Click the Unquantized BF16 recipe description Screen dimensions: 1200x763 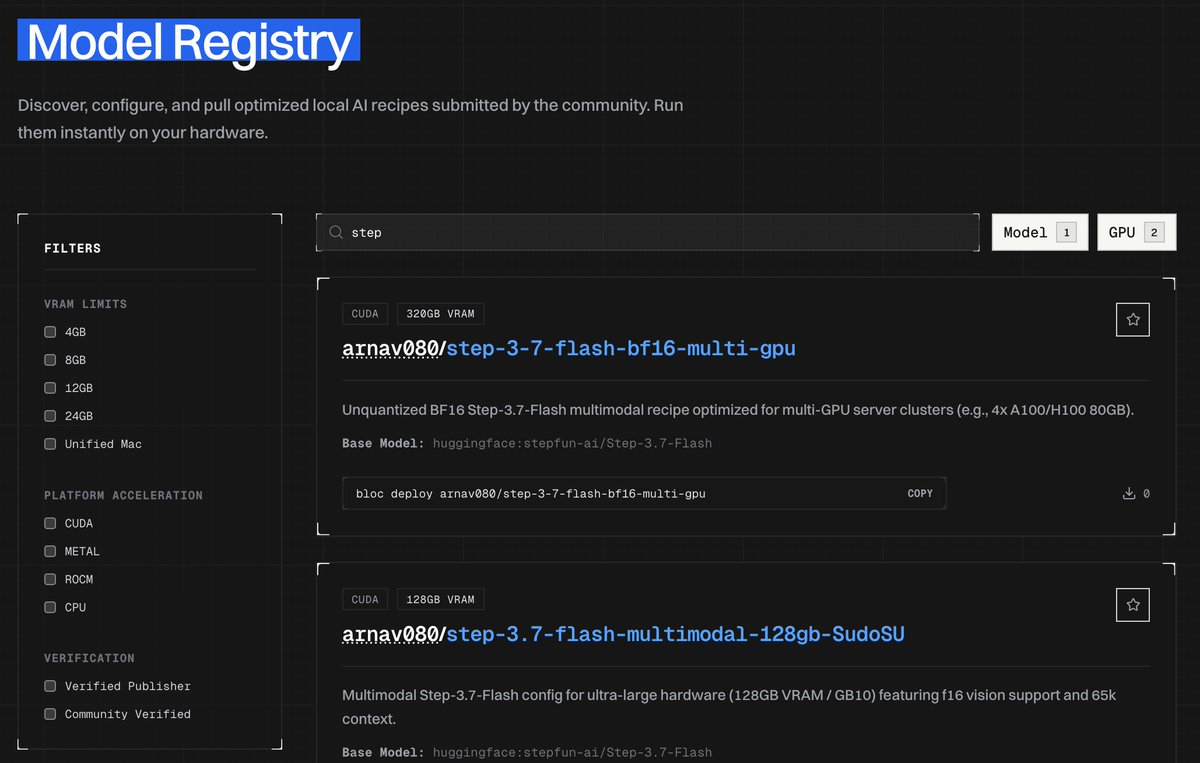click(x=738, y=410)
